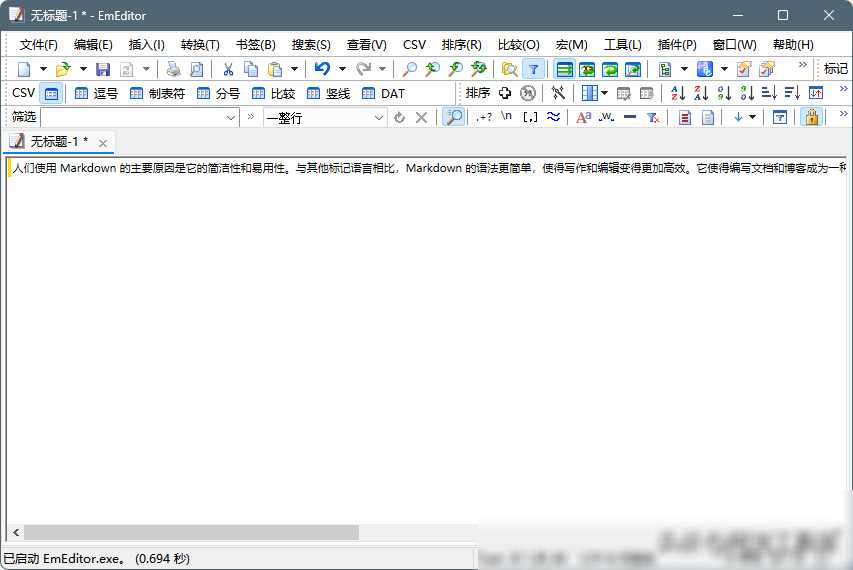Screen dimensions: 853x570
Task: Close the 无标题-1 tab
Action: [103, 143]
